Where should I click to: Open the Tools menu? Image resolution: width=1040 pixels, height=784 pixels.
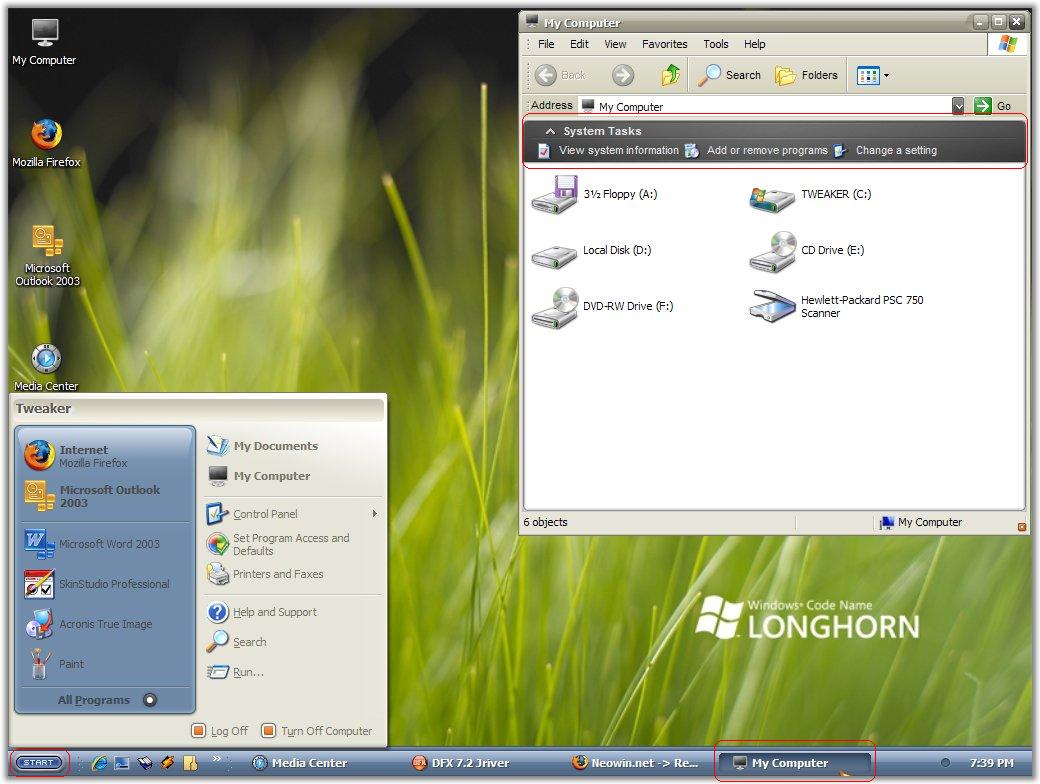(715, 44)
